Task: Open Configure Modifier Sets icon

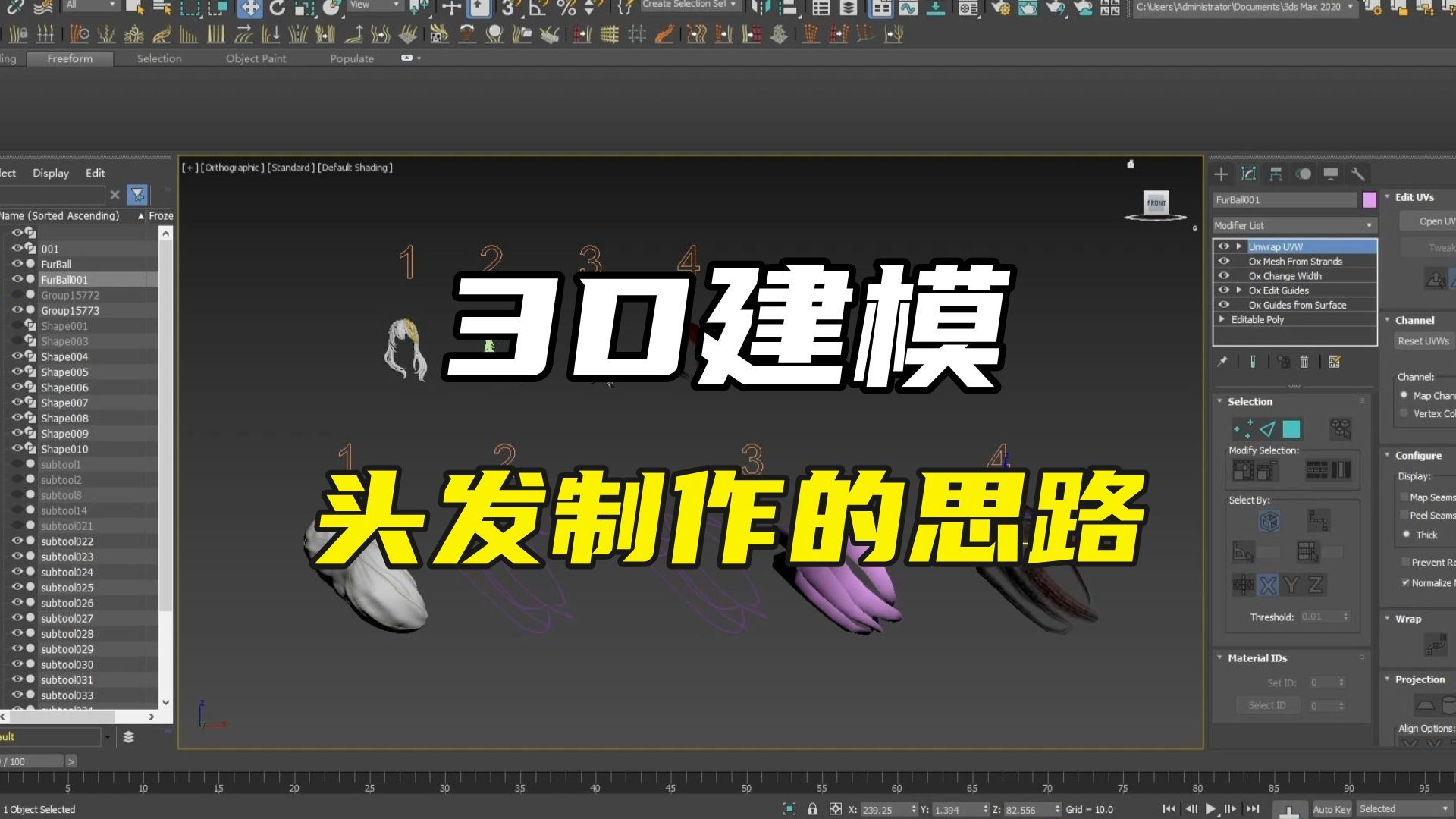Action: click(1333, 362)
